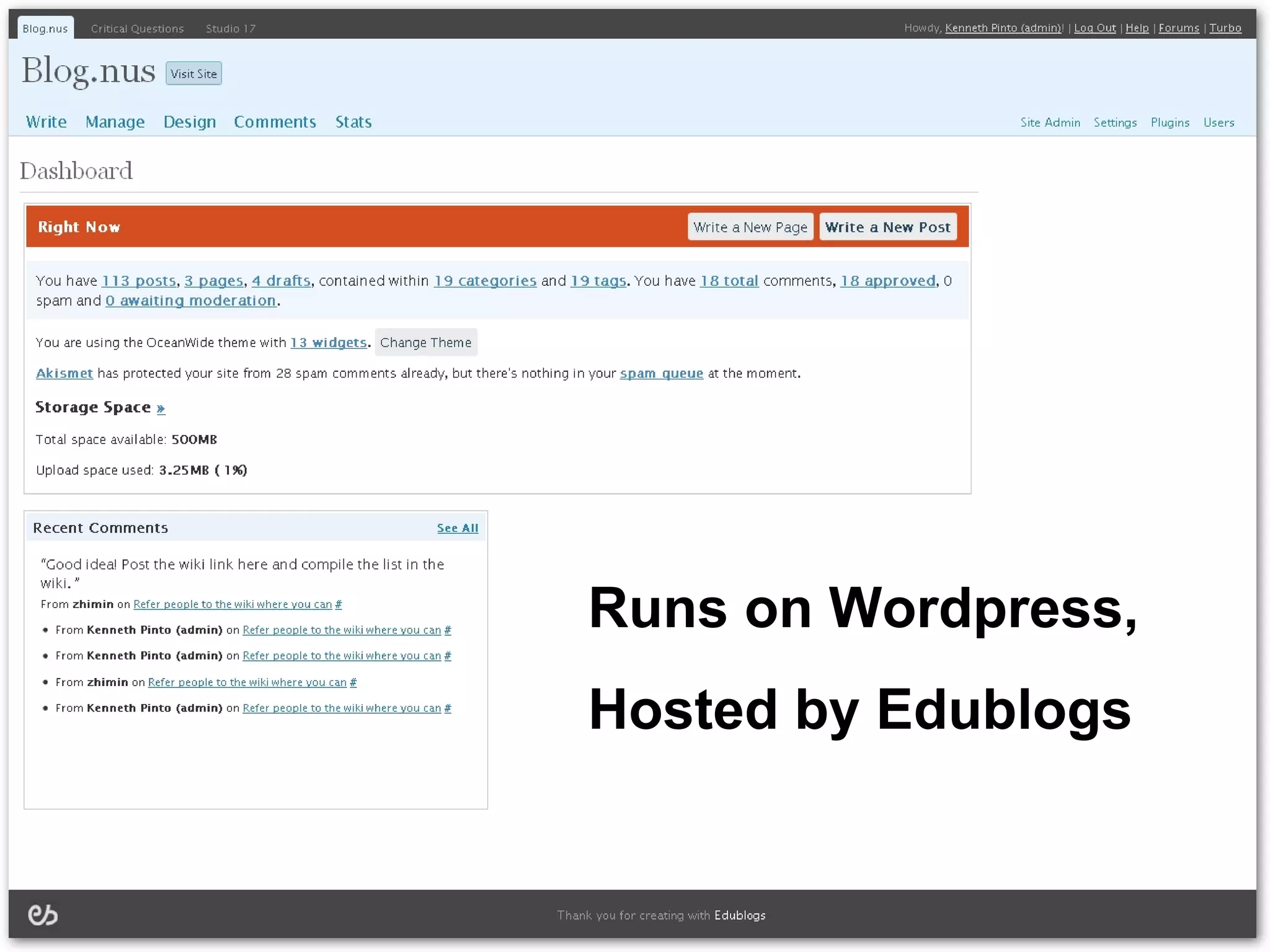
Task: Open the Help link
Action: 1137,29
